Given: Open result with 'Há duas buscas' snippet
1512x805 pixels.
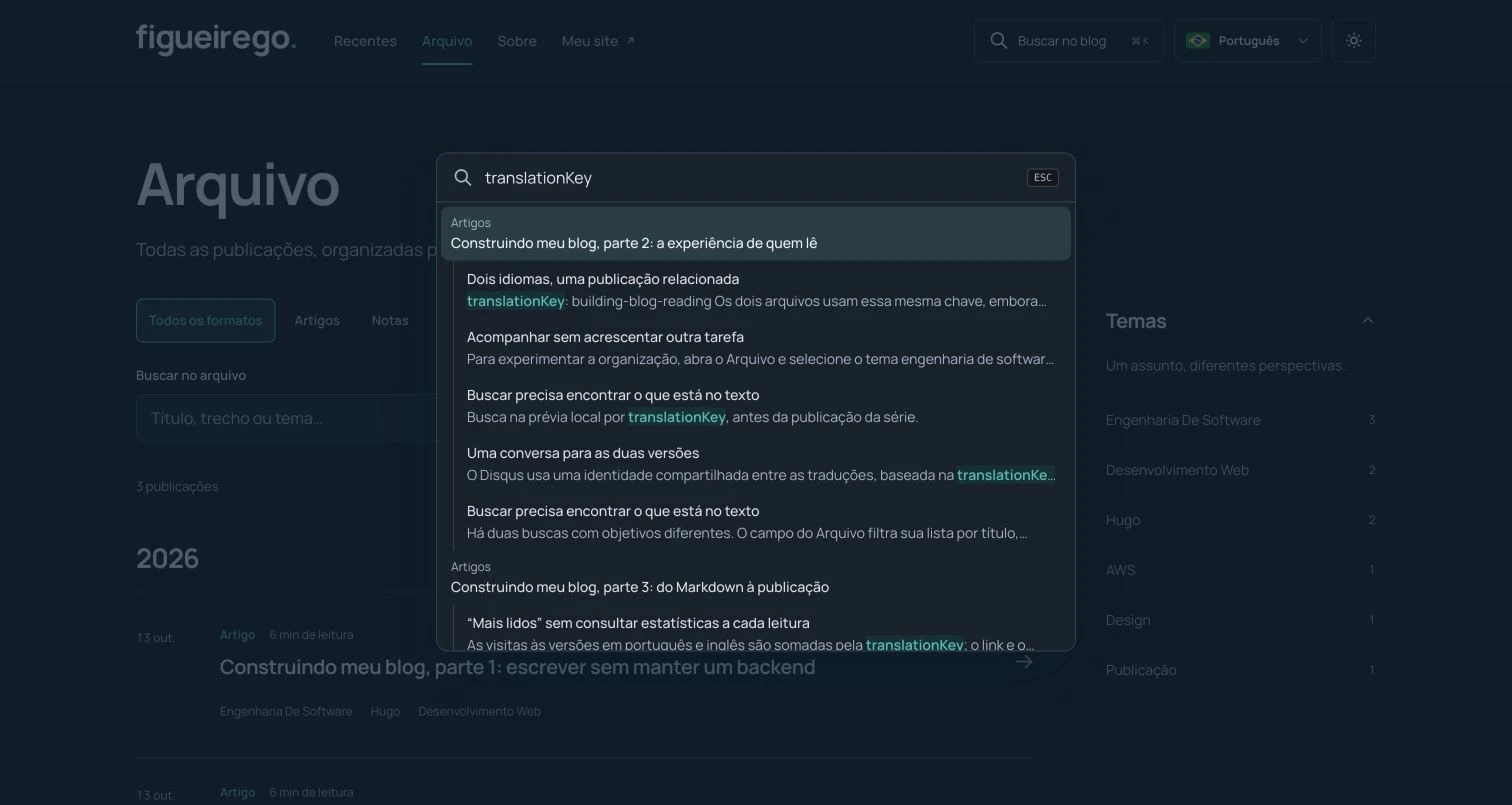Looking at the screenshot, I should click(756, 522).
